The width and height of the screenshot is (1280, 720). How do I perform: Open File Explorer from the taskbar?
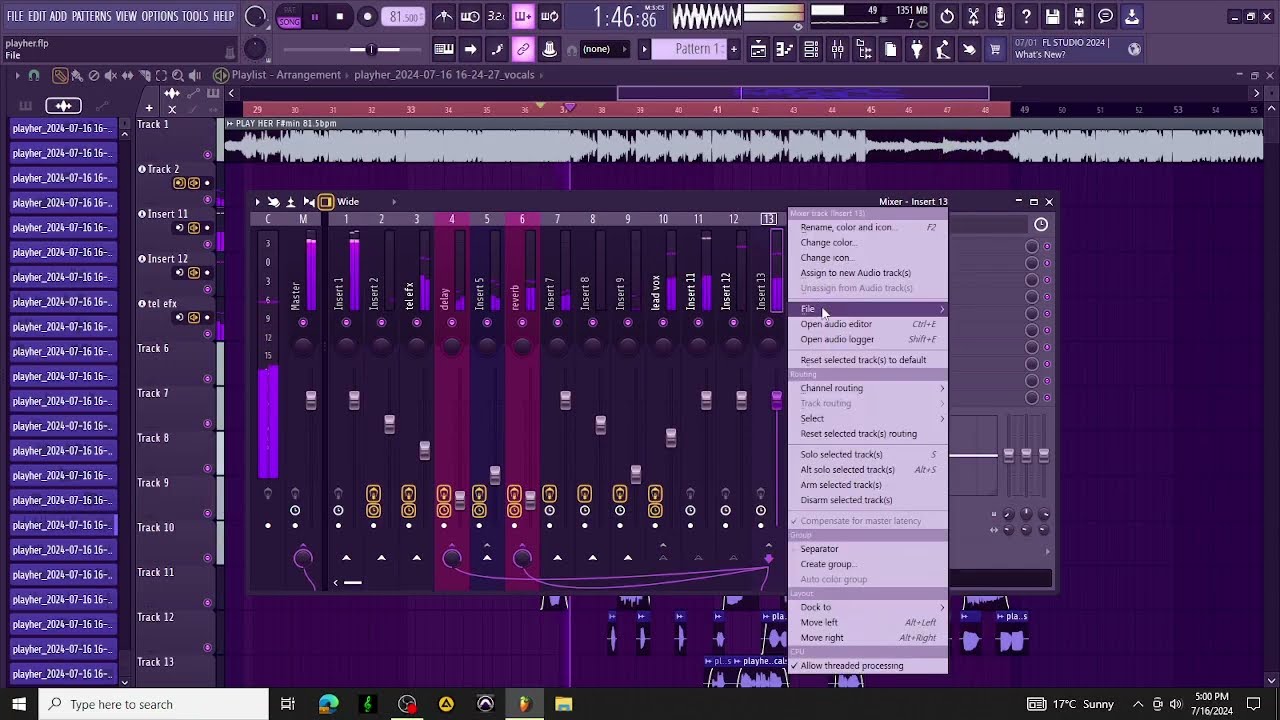point(564,704)
